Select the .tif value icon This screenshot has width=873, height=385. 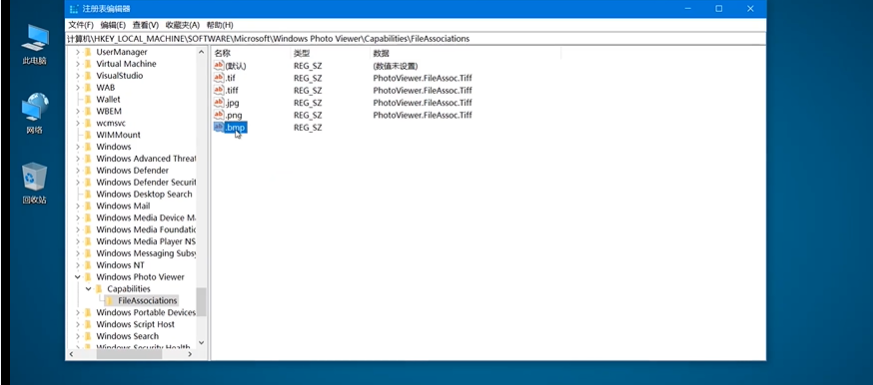pyautogui.click(x=219, y=78)
